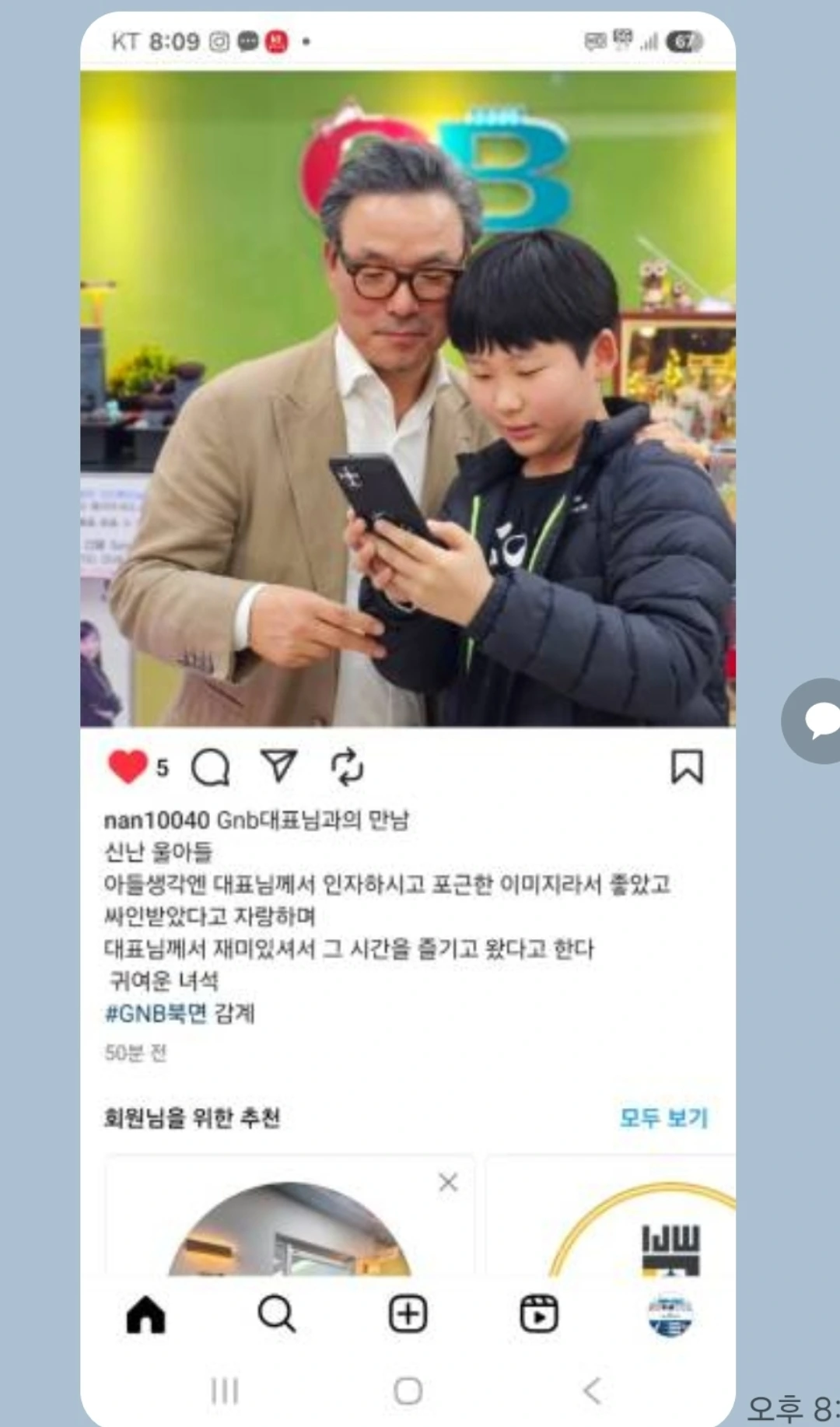The image size is (840, 1427).
Task: Create a new post with plus icon
Action: (x=408, y=1314)
